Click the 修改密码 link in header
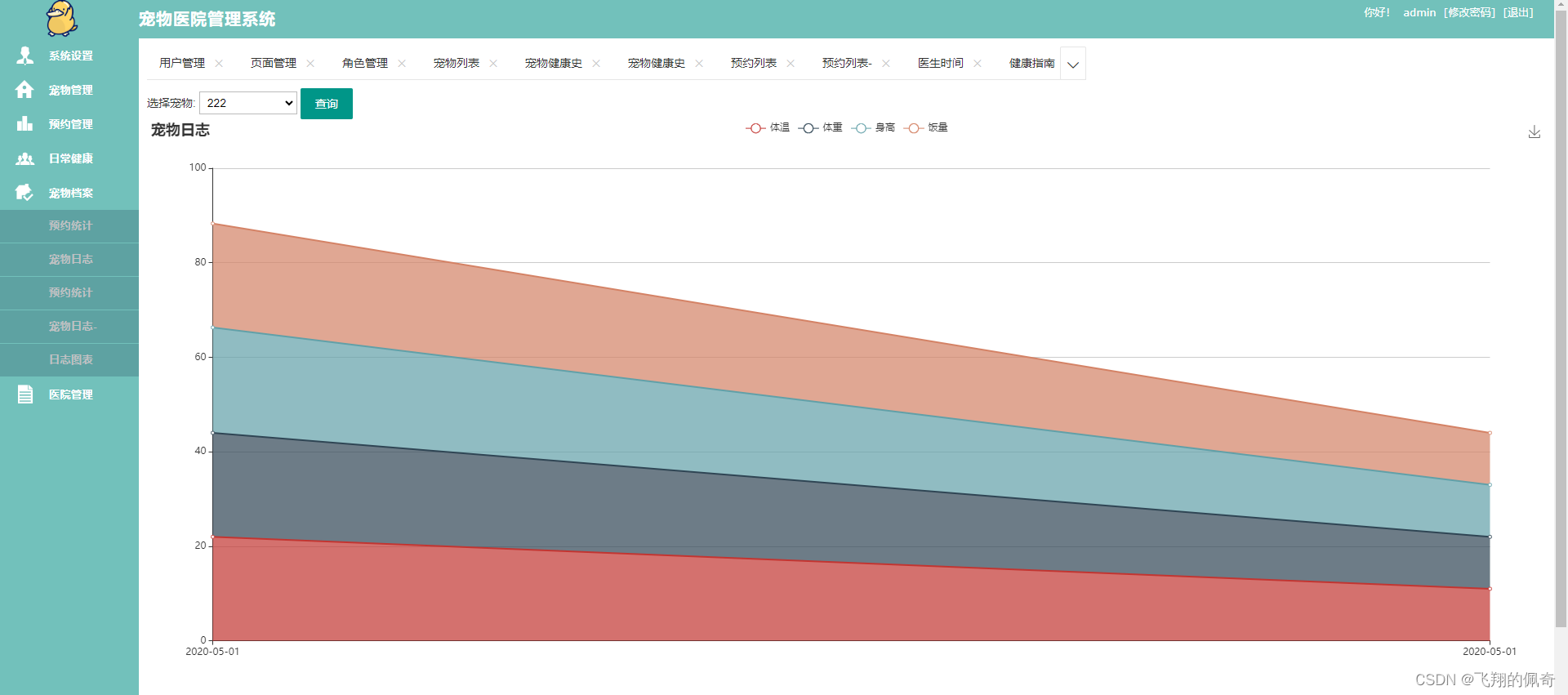 (1469, 12)
